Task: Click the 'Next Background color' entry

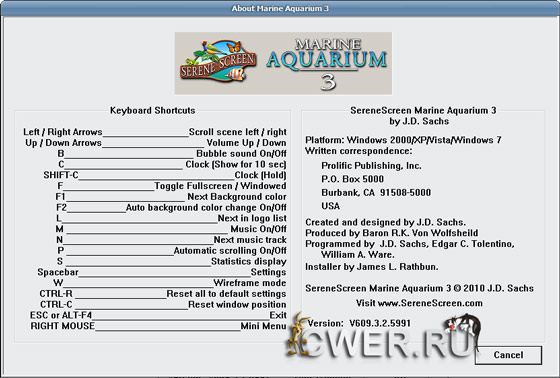Action: pyautogui.click(x=237, y=197)
